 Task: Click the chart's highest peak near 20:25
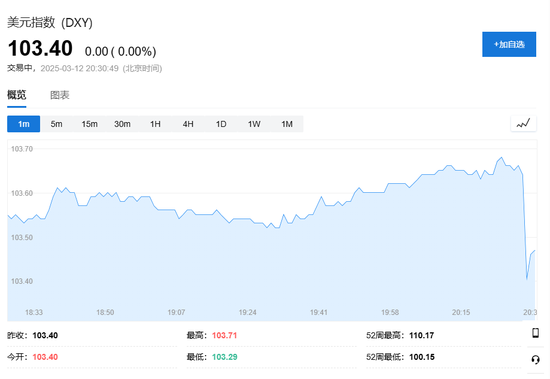click(x=502, y=158)
